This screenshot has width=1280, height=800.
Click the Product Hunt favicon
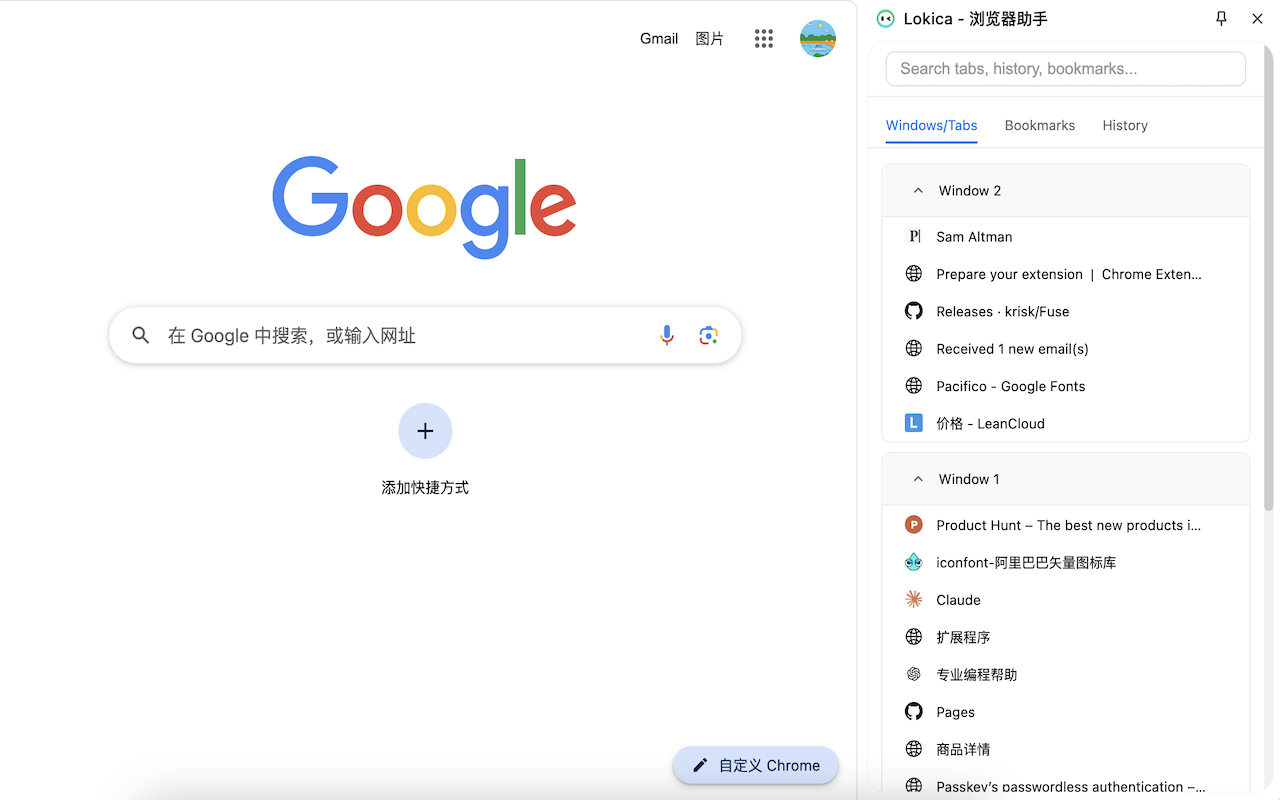[x=913, y=525]
